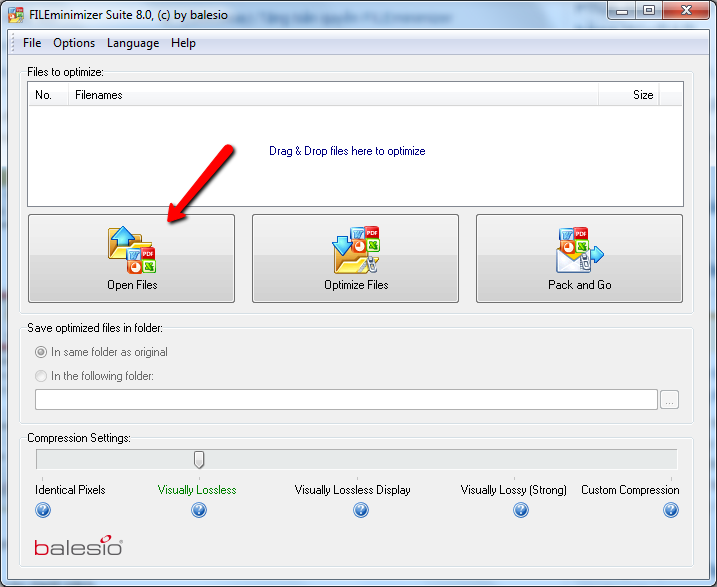Screen dimensions: 717x587
Task: Open the File menu
Action: [x=32, y=43]
